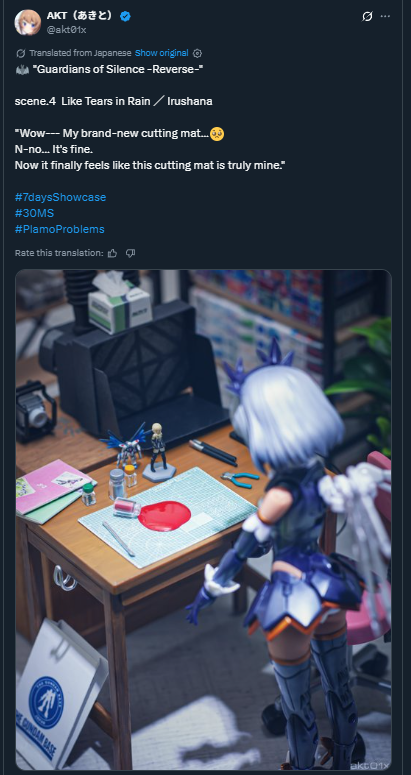Rate translation with thumbs up
The height and width of the screenshot is (775, 411).
click(113, 253)
